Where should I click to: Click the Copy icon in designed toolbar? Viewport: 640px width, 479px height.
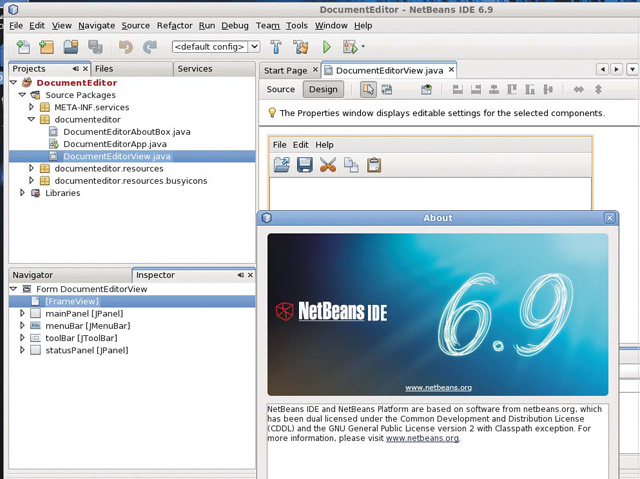click(x=351, y=165)
